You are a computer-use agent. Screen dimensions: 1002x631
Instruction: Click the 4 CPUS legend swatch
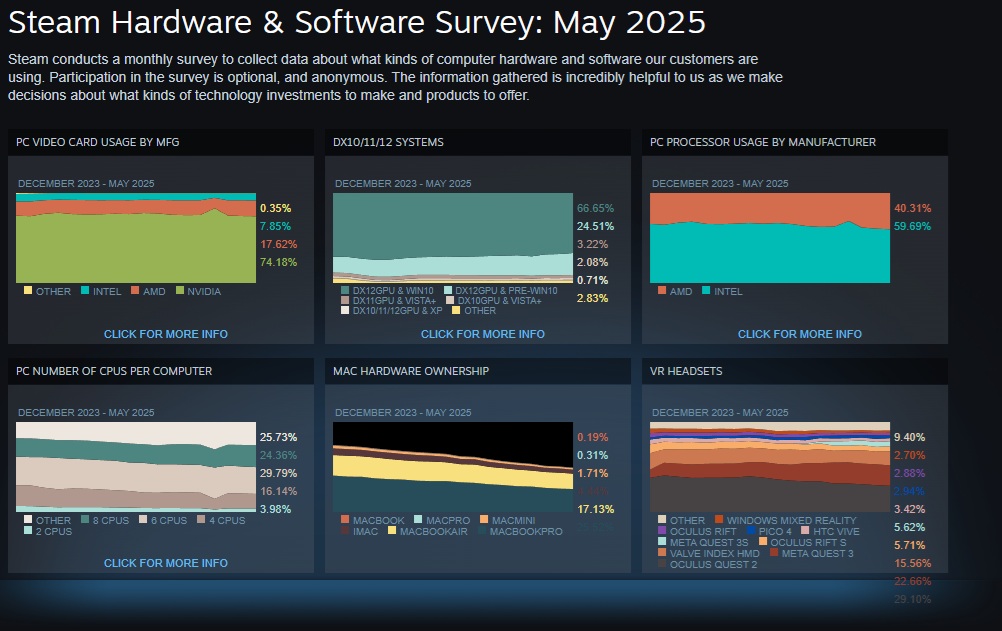[201, 519]
